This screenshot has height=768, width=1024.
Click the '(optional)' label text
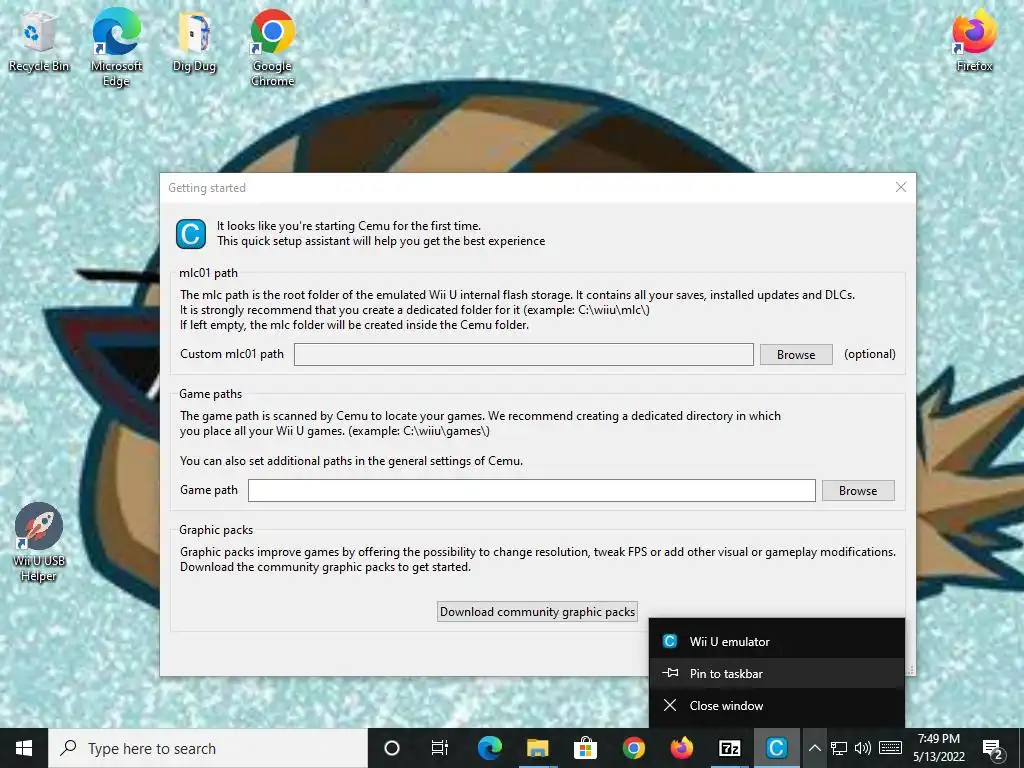coord(869,354)
